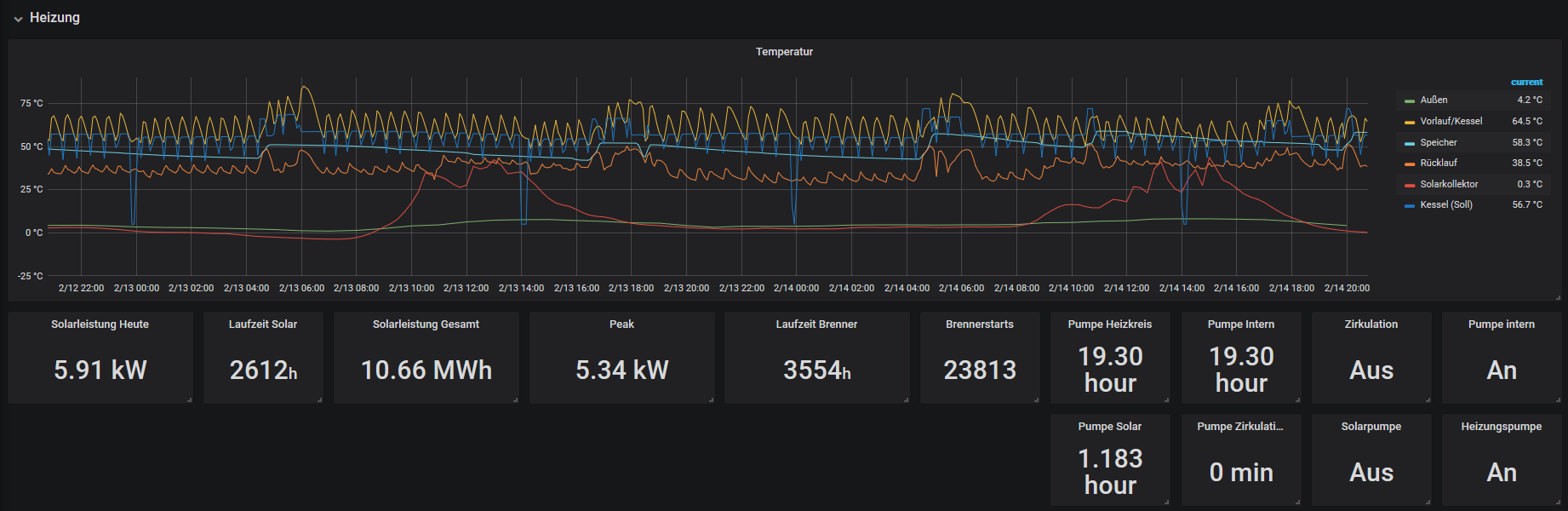Open the Pumpe Heizkreis panel title

1110,324
